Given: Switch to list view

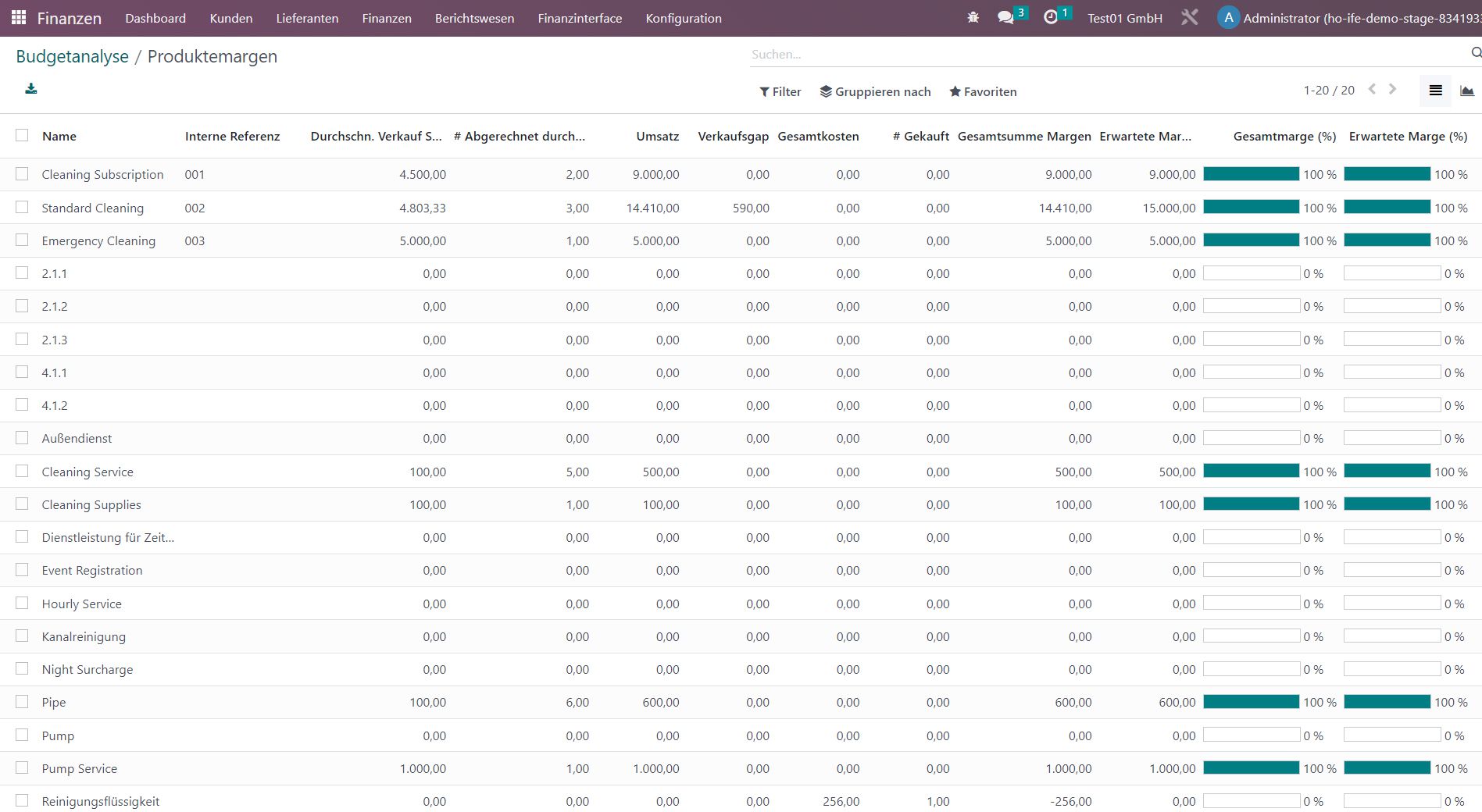Looking at the screenshot, I should [x=1435, y=91].
